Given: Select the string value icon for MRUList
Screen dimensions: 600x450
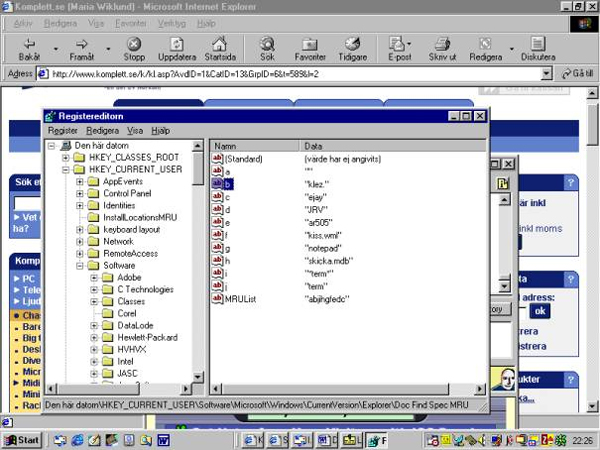Looking at the screenshot, I should coord(218,298).
